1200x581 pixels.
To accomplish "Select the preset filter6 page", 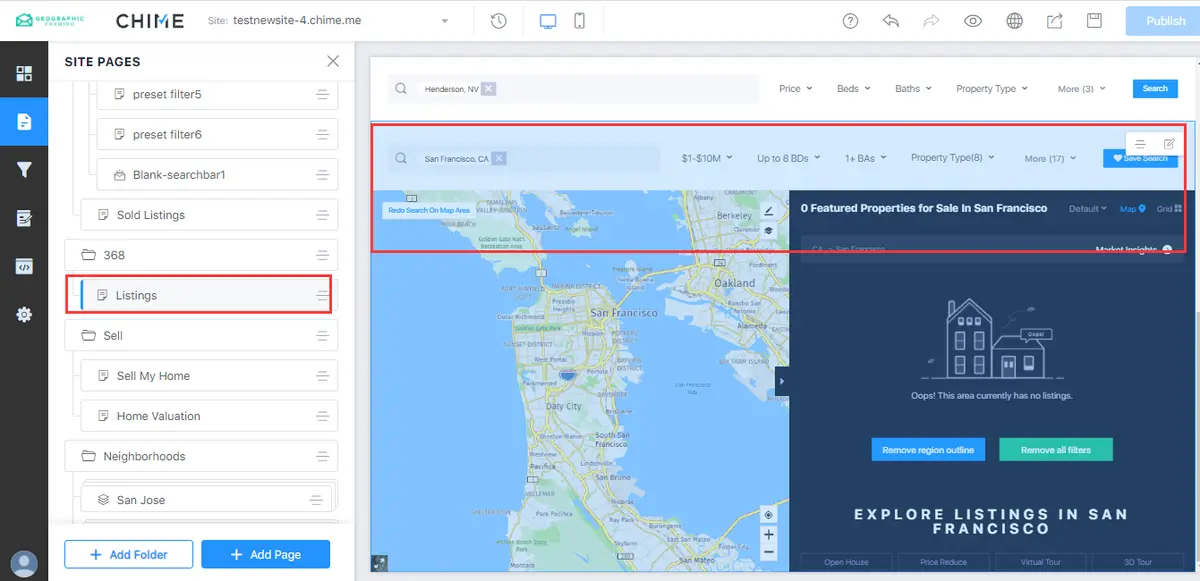I will coord(217,134).
